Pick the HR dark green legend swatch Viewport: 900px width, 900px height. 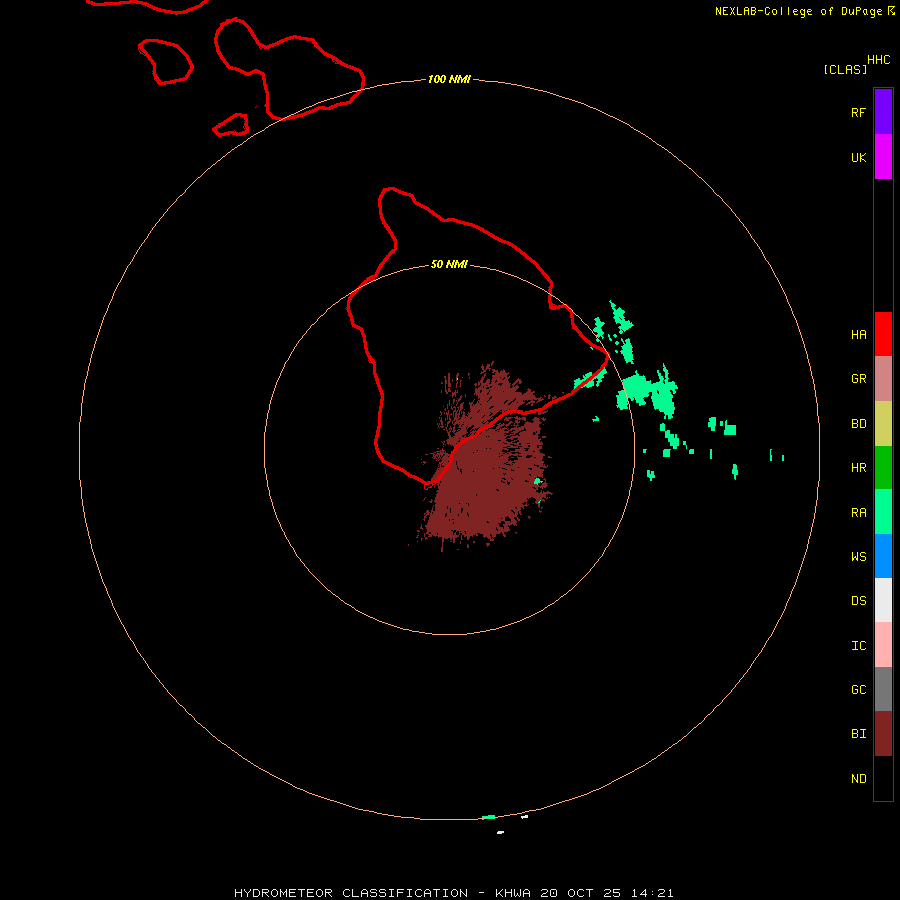click(883, 468)
